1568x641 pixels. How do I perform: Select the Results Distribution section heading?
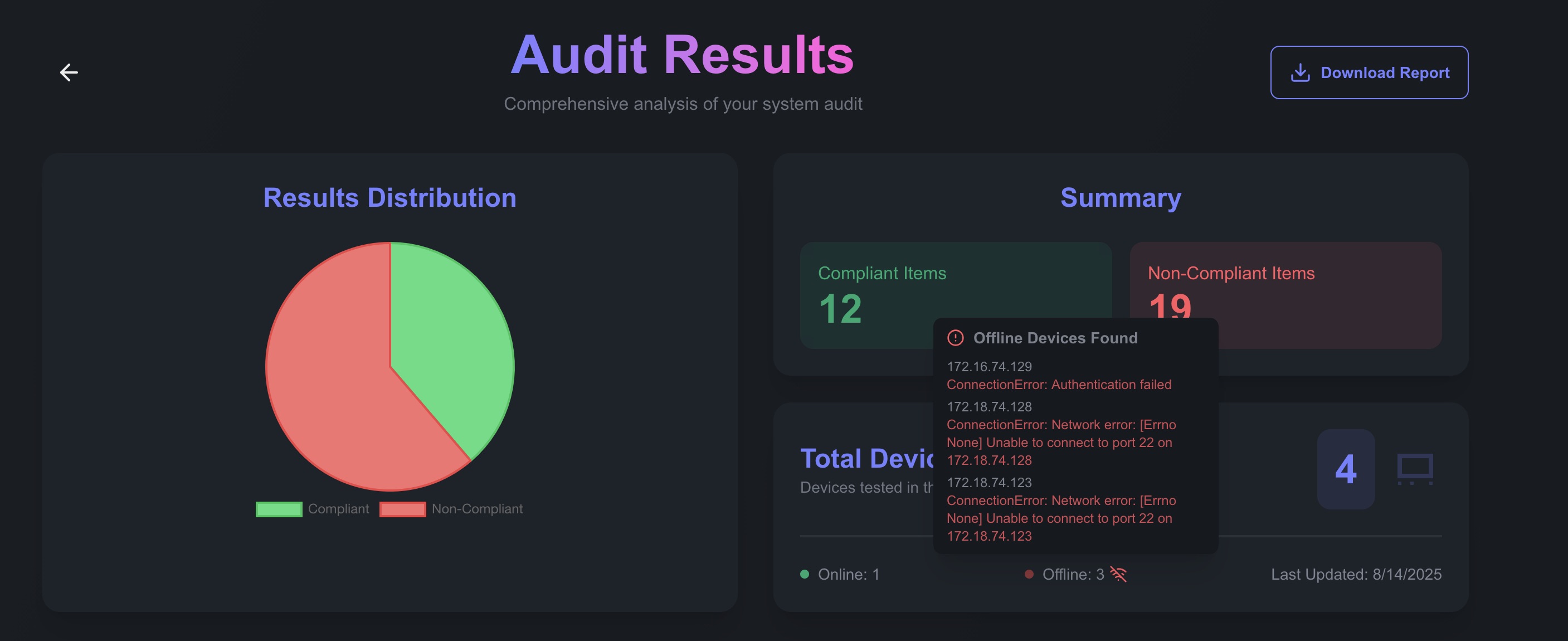(x=389, y=197)
